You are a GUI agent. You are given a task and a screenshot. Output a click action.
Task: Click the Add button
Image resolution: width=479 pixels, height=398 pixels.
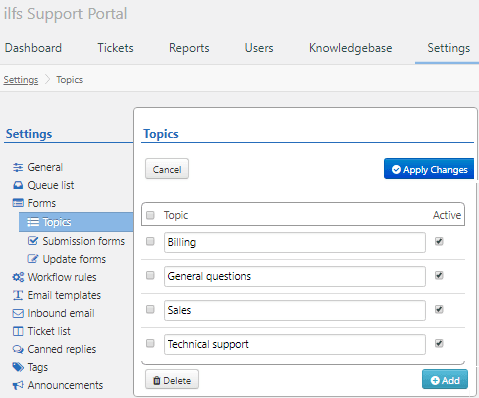click(445, 379)
